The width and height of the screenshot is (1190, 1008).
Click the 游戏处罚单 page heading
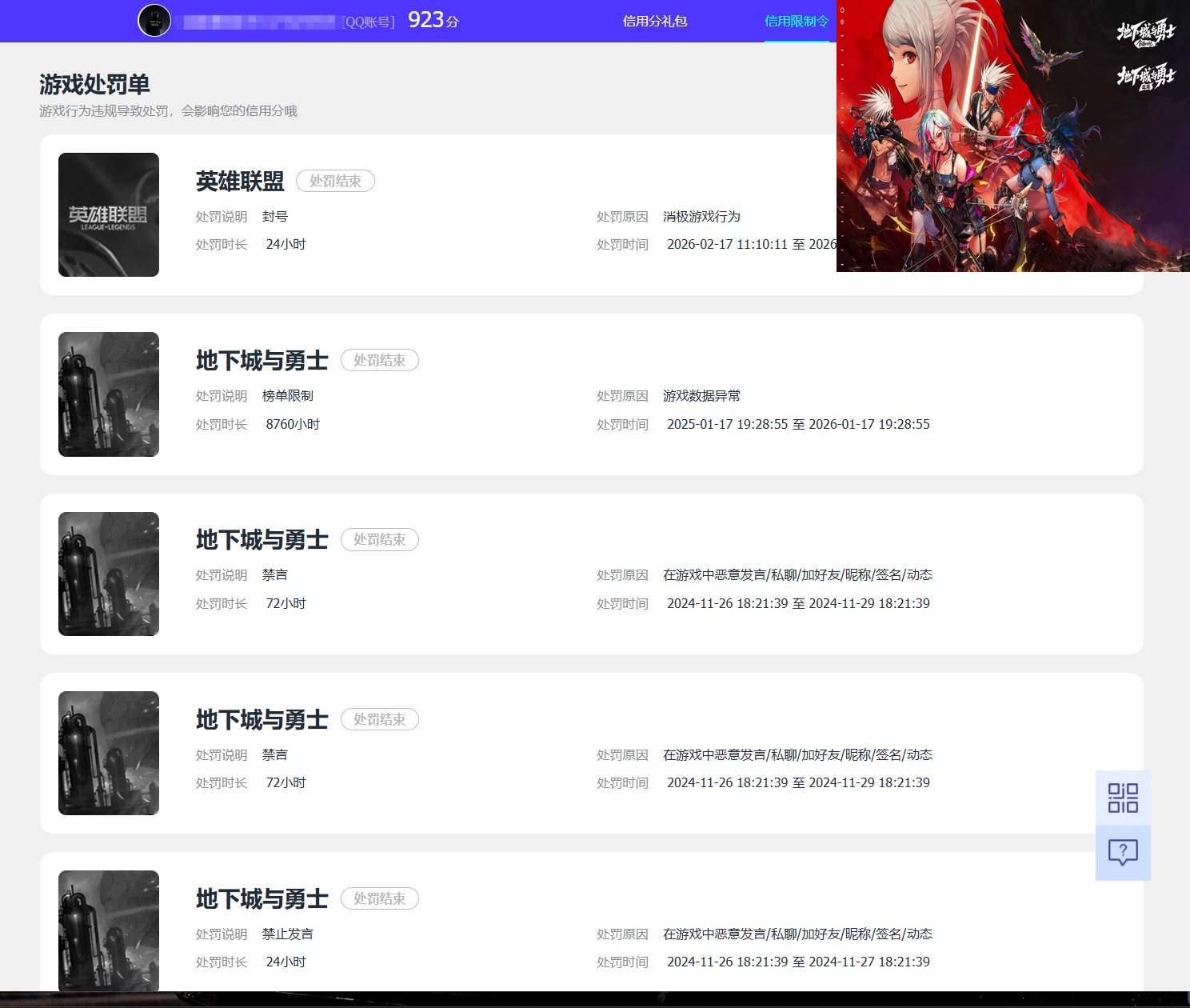(94, 85)
